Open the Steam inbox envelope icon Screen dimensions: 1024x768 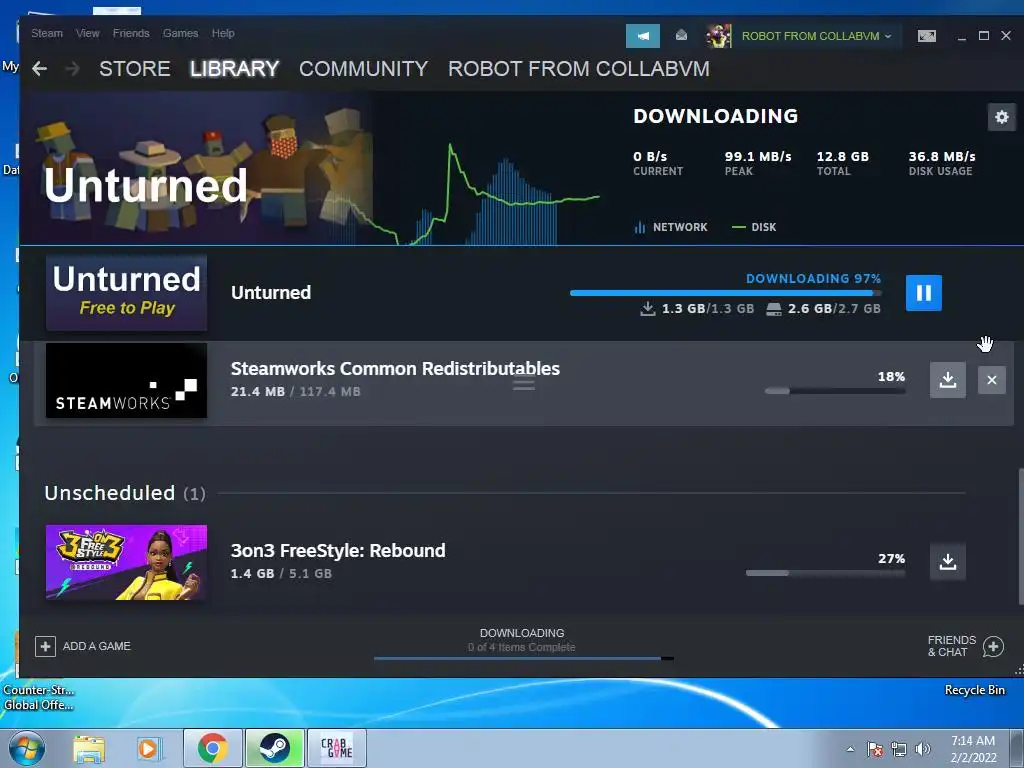coord(681,35)
